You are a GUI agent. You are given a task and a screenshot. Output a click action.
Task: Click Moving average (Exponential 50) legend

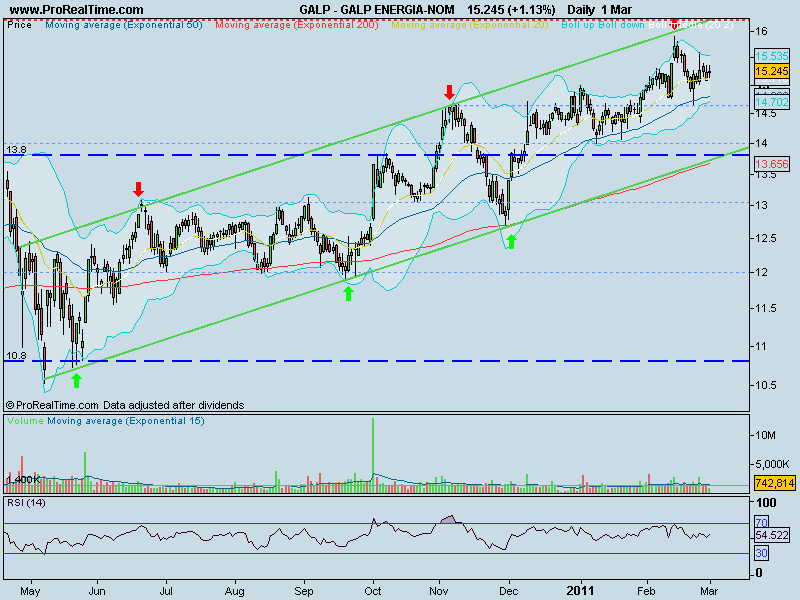click(x=124, y=24)
